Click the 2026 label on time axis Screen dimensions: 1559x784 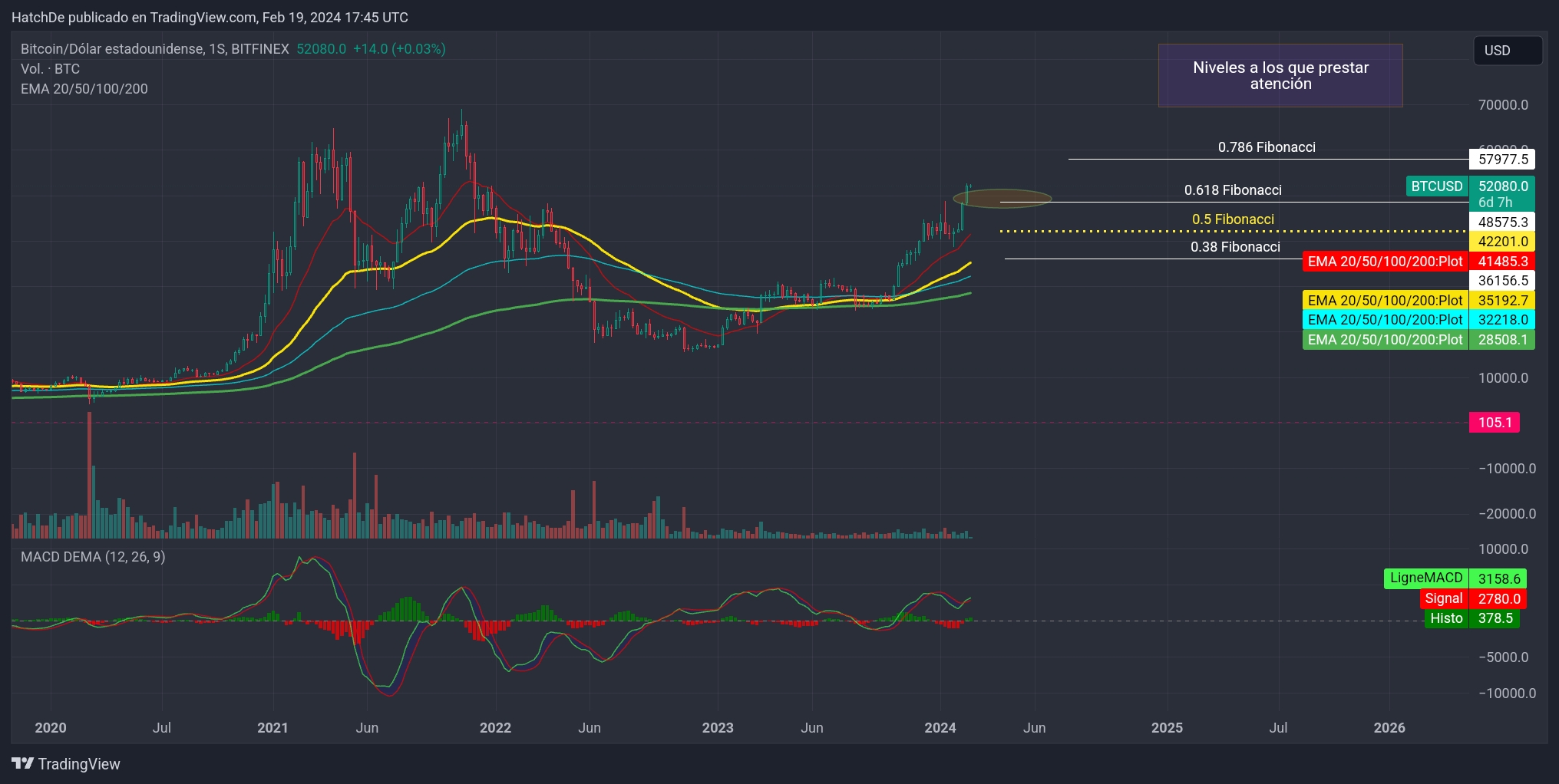1389,728
